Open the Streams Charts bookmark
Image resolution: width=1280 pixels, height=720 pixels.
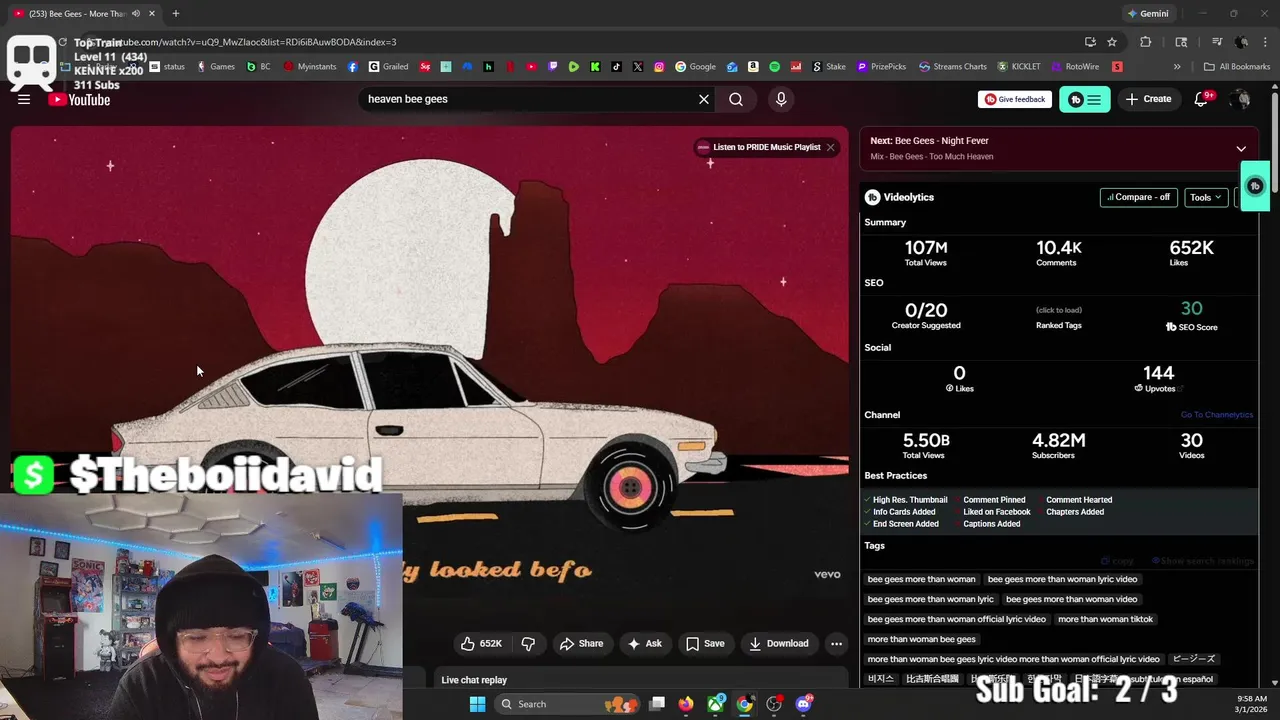click(953, 67)
